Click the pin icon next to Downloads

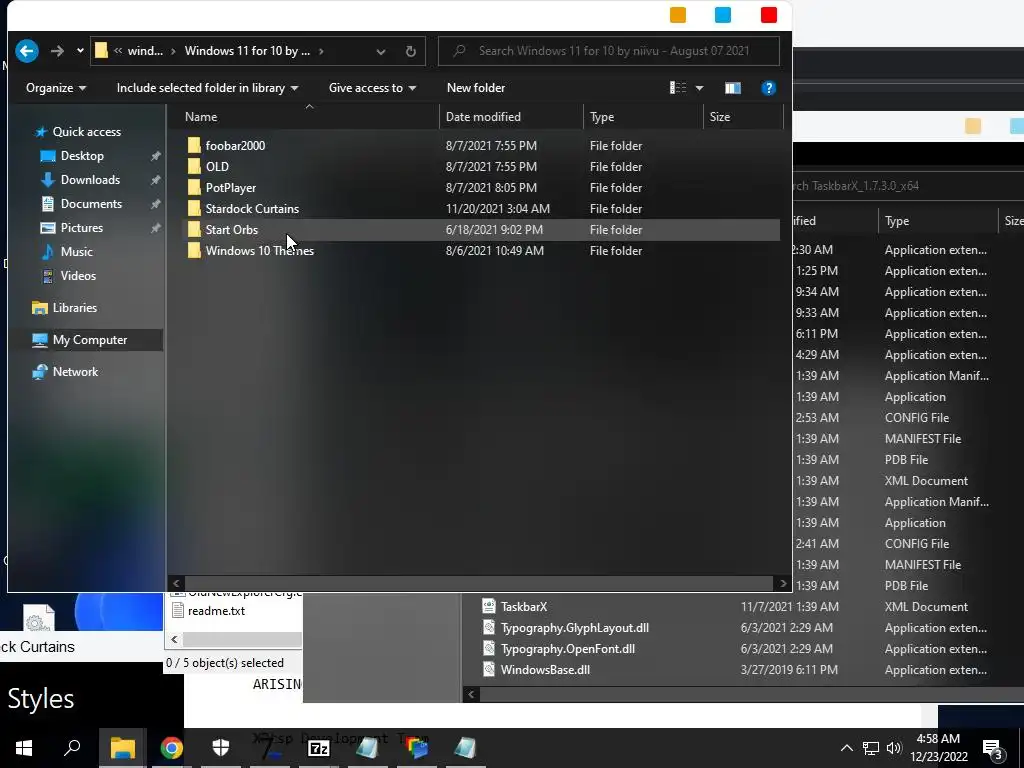[155, 180]
